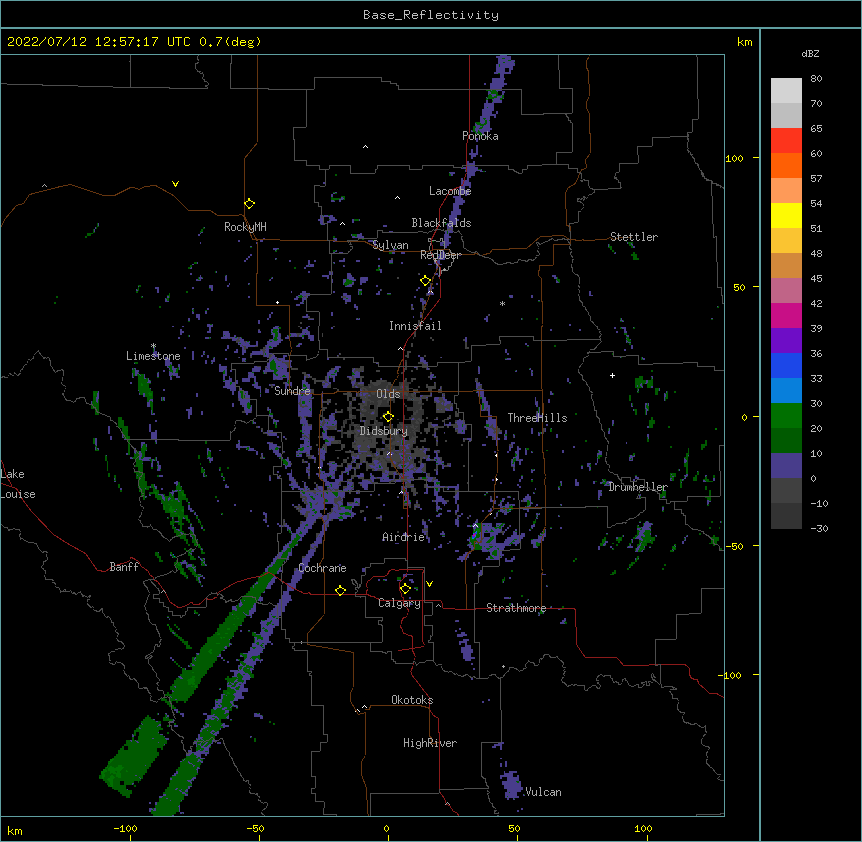This screenshot has height=842, width=862.
Task: Click the Cochrane town label
Action: (322, 568)
